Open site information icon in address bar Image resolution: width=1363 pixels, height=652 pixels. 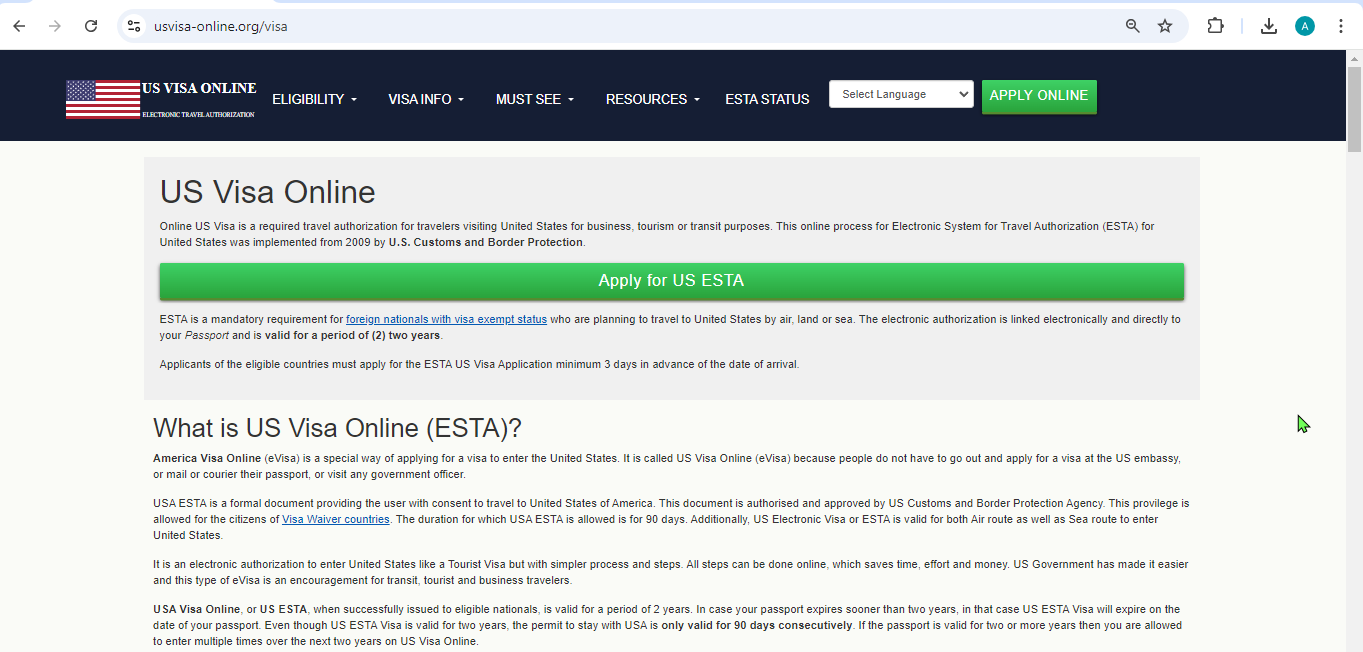point(134,26)
